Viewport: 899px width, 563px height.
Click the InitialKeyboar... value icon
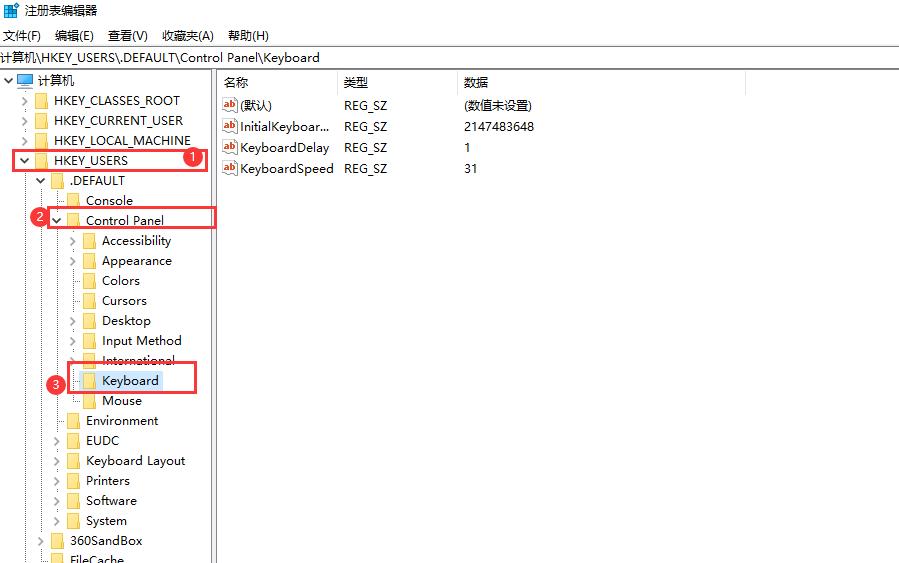tap(229, 126)
